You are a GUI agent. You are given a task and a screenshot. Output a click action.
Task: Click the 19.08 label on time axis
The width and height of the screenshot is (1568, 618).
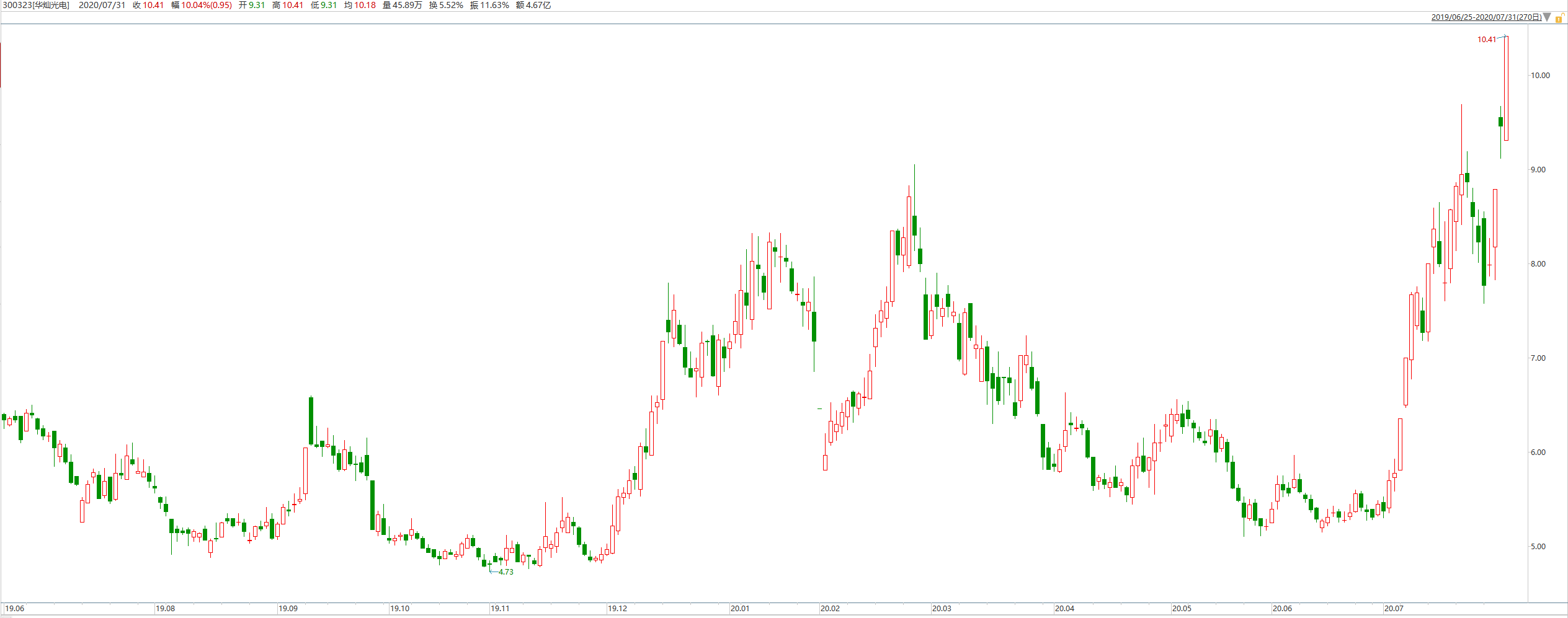click(165, 609)
